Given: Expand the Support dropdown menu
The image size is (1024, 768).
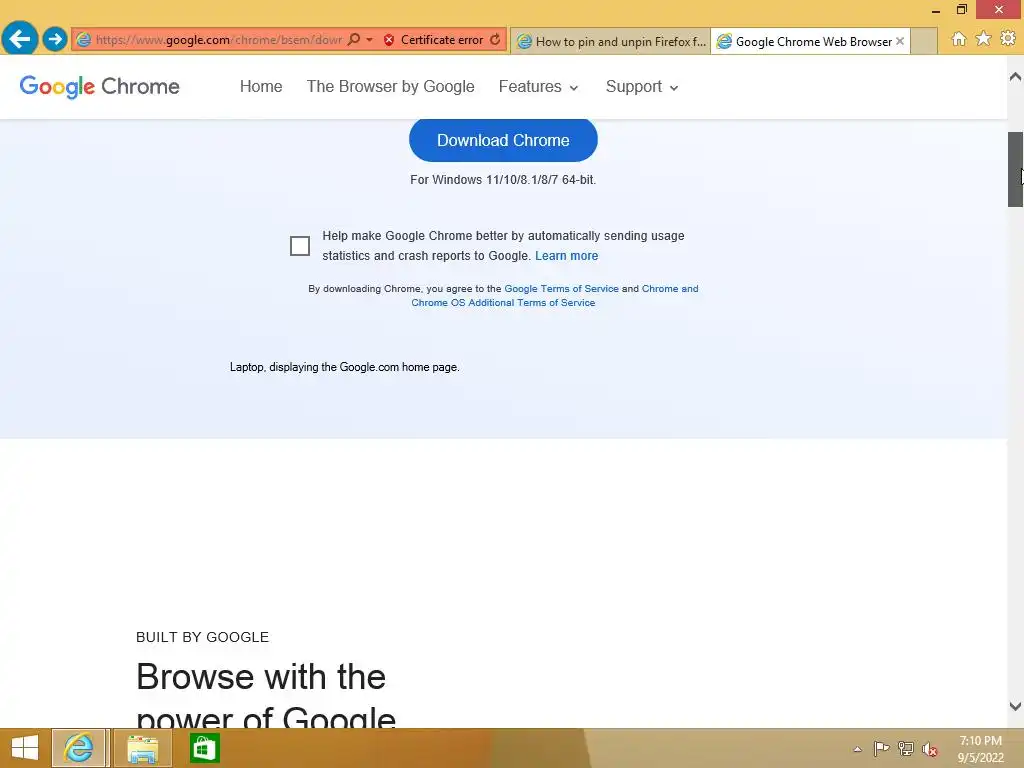Looking at the screenshot, I should pyautogui.click(x=642, y=86).
